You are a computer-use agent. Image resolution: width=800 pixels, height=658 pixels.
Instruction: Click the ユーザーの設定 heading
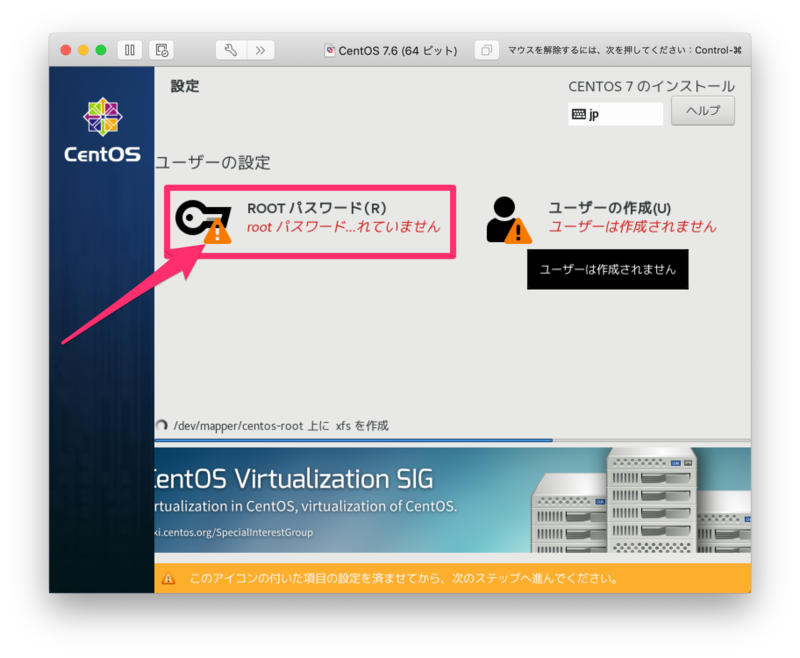[x=213, y=163]
